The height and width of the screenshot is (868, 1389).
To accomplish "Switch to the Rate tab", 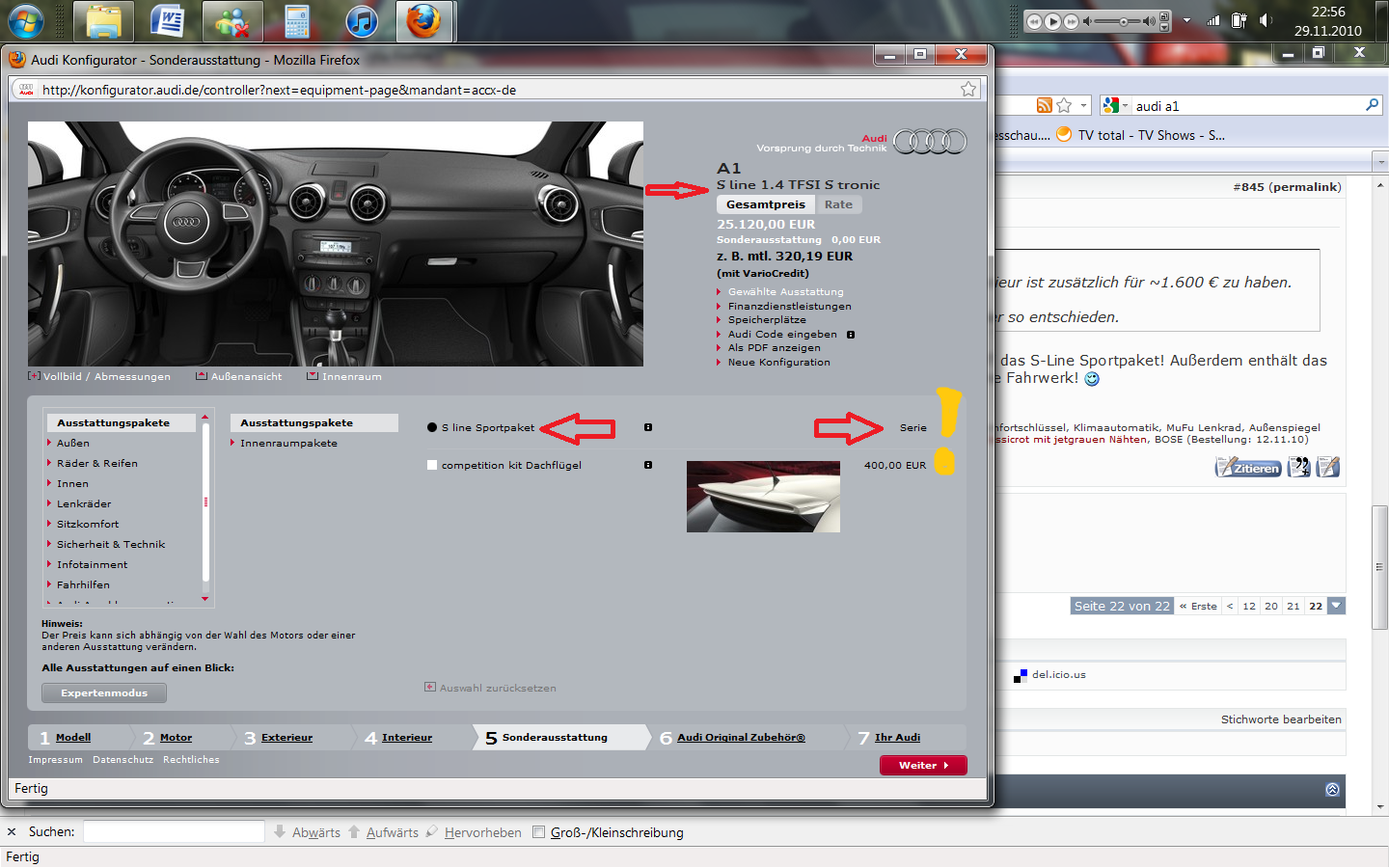I will [838, 204].
